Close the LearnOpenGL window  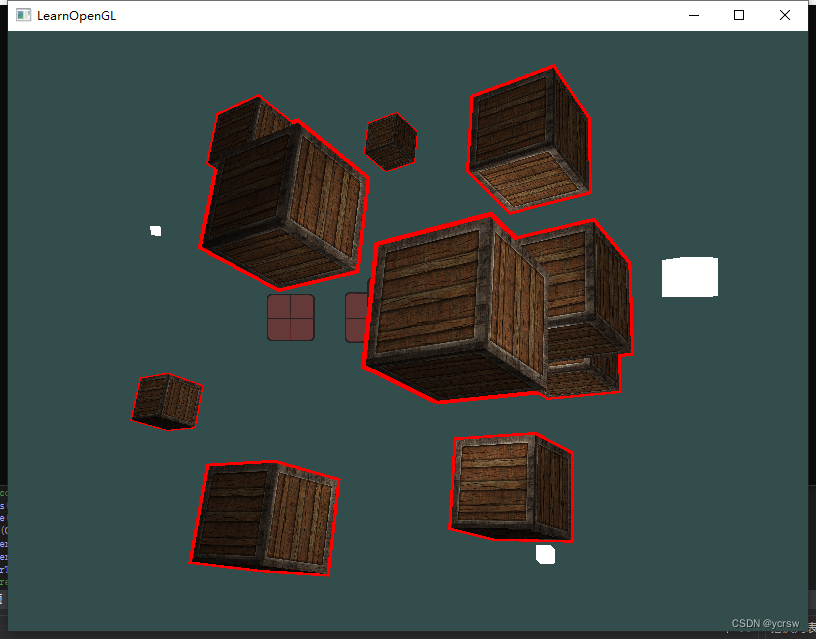[x=785, y=16]
